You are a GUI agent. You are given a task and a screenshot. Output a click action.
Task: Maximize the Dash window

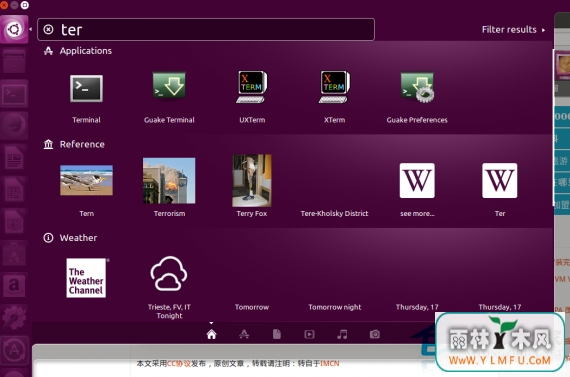pyautogui.click(x=25, y=5)
